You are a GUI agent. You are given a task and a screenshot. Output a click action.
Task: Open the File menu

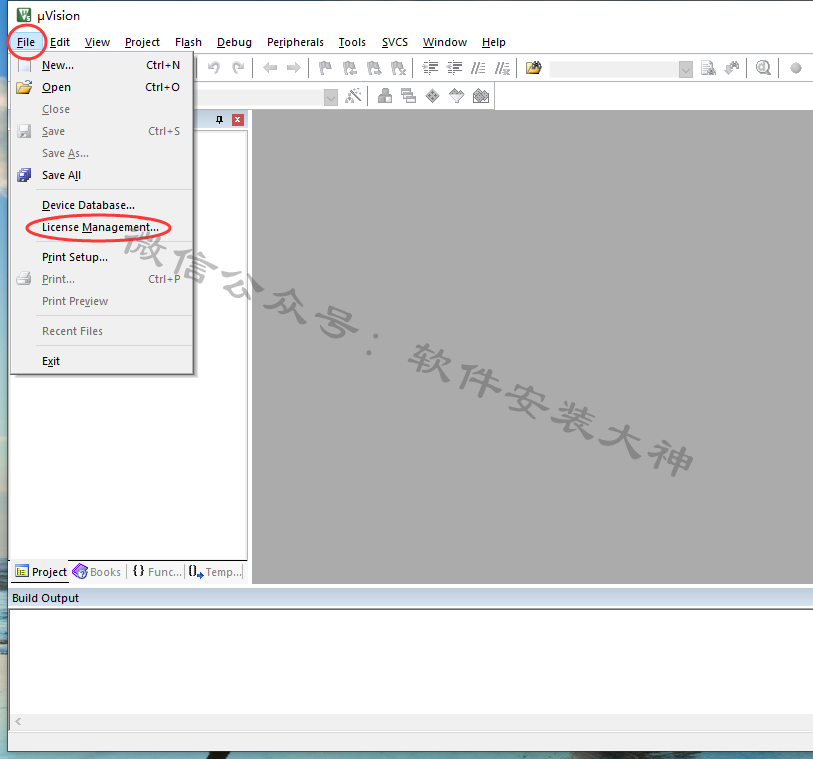click(x=26, y=42)
